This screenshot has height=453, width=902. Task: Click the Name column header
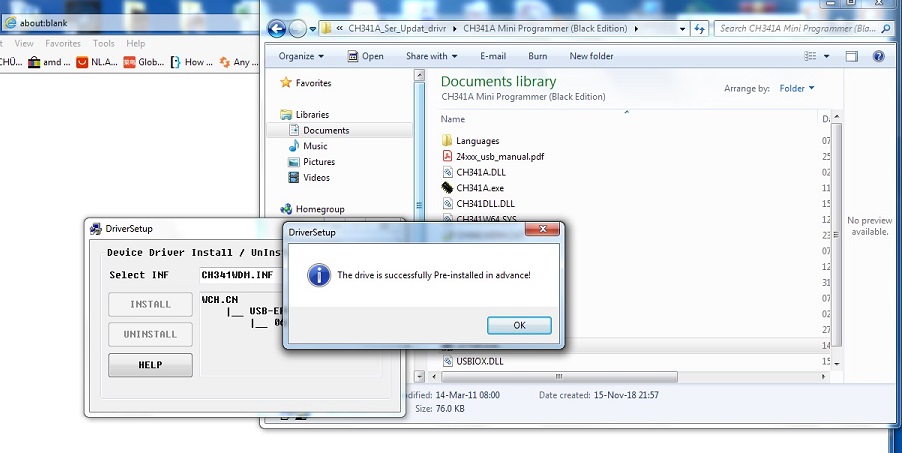coord(453,119)
